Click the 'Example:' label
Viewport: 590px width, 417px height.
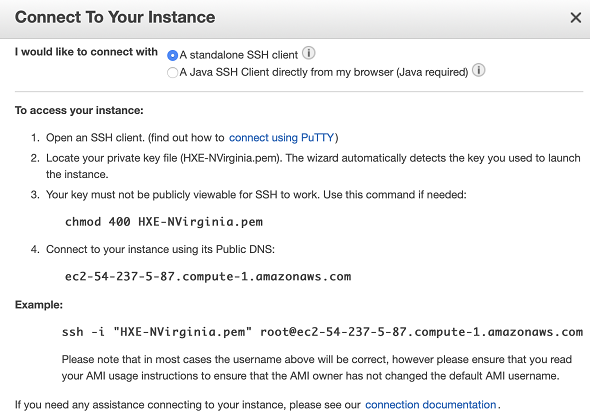click(39, 305)
